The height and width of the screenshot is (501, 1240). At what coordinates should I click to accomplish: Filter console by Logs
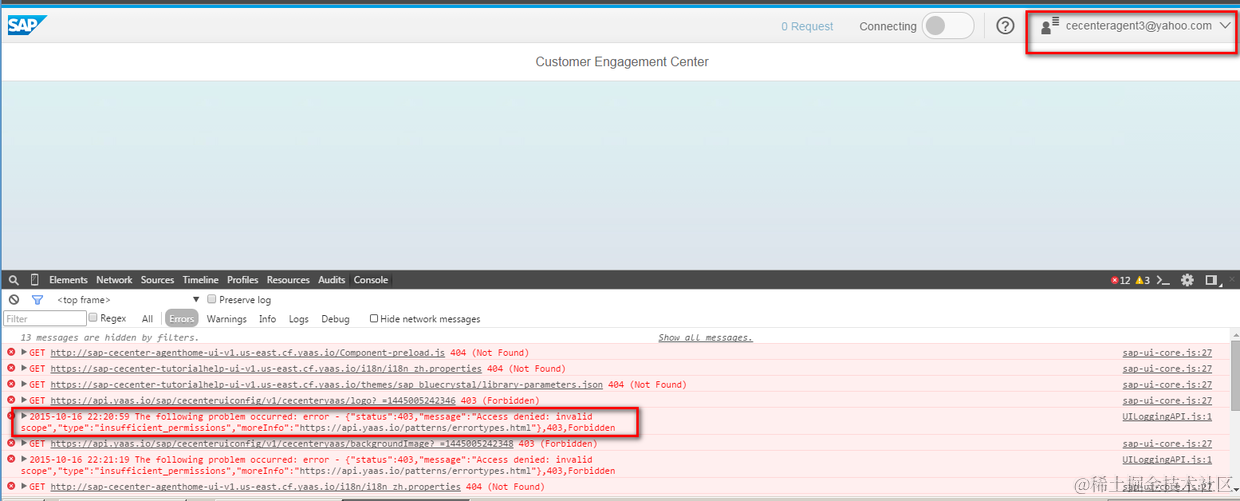pos(299,319)
